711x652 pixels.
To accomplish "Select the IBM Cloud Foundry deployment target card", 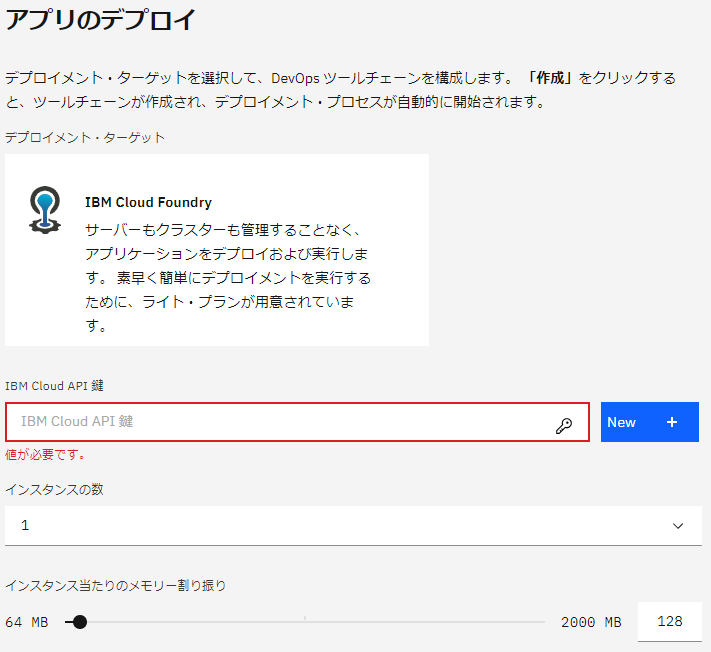I will point(217,250).
